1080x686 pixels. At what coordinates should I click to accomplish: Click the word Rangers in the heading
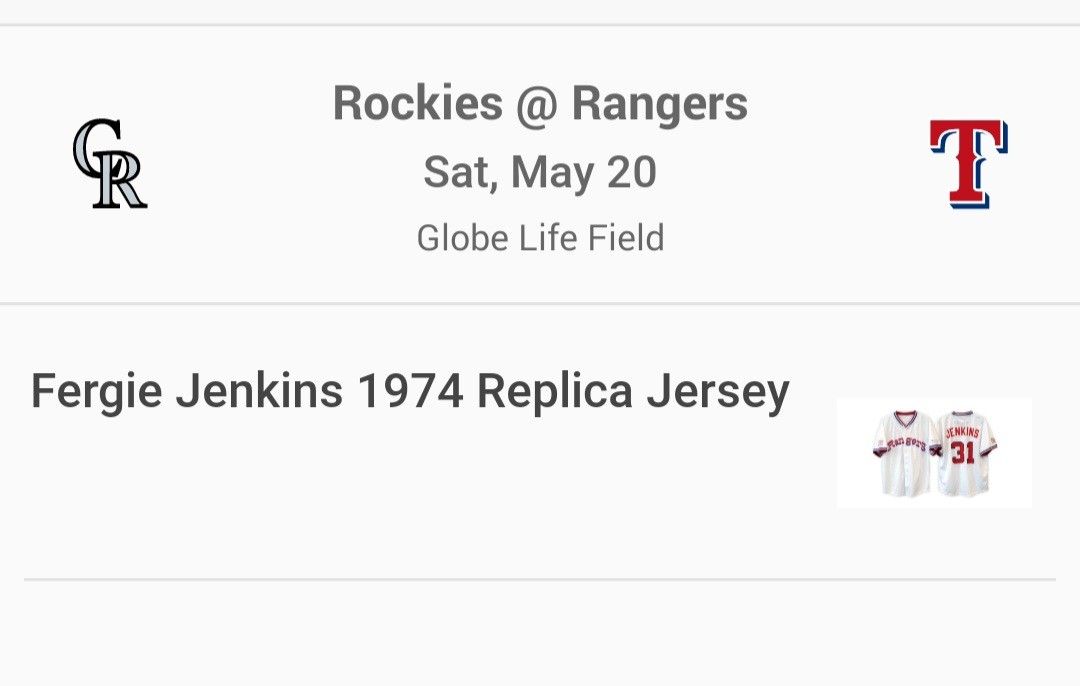pyautogui.click(x=660, y=103)
